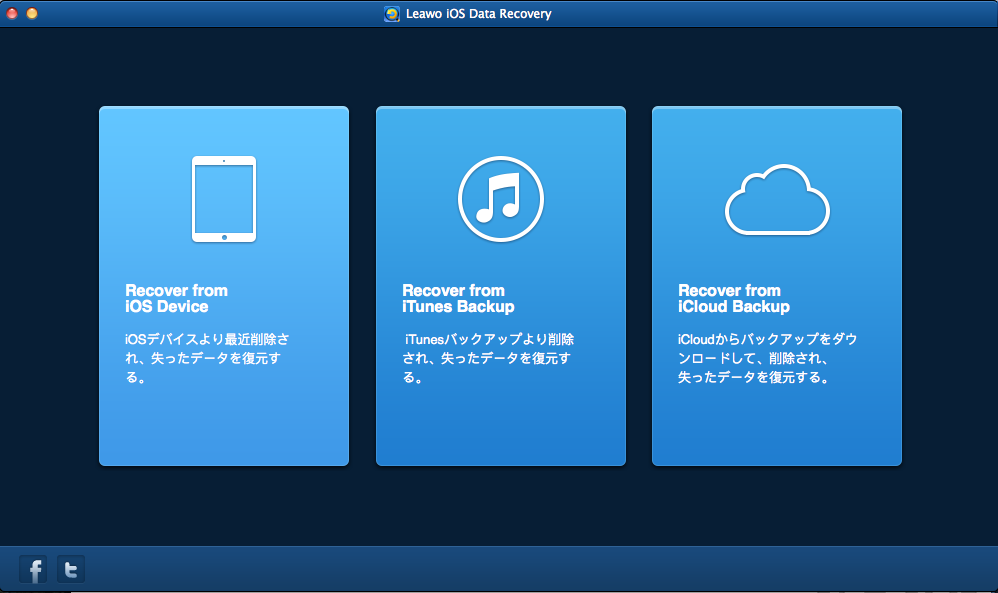
Task: Click the iOSデバイス description text
Action: pyautogui.click(x=208, y=358)
